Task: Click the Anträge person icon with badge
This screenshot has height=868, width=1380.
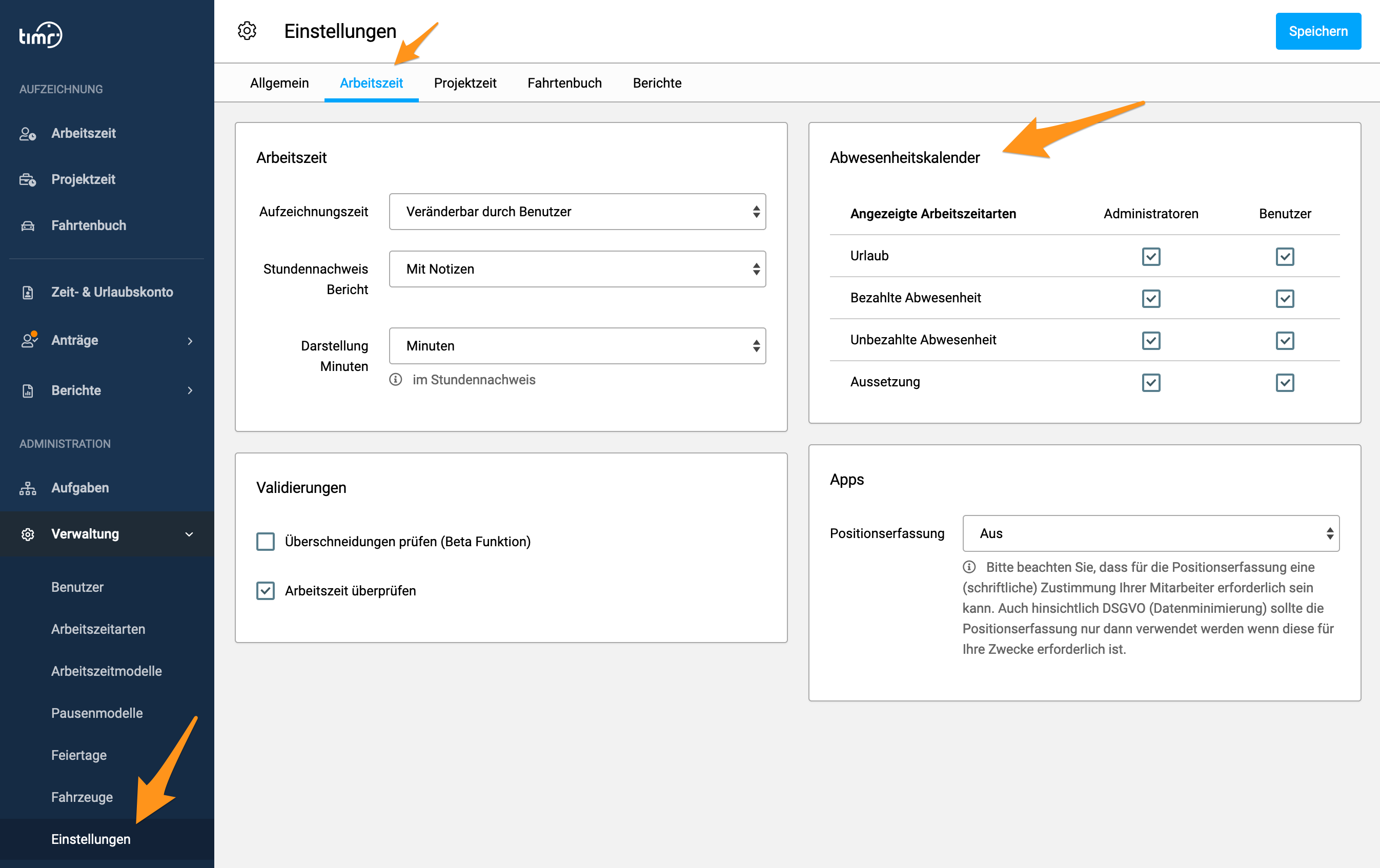Action: (29, 340)
